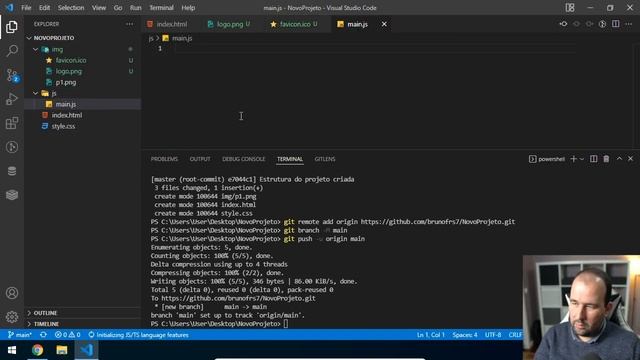The image size is (640, 360).
Task: Open the terminal launch profile dropdown arrow
Action: coord(582,159)
